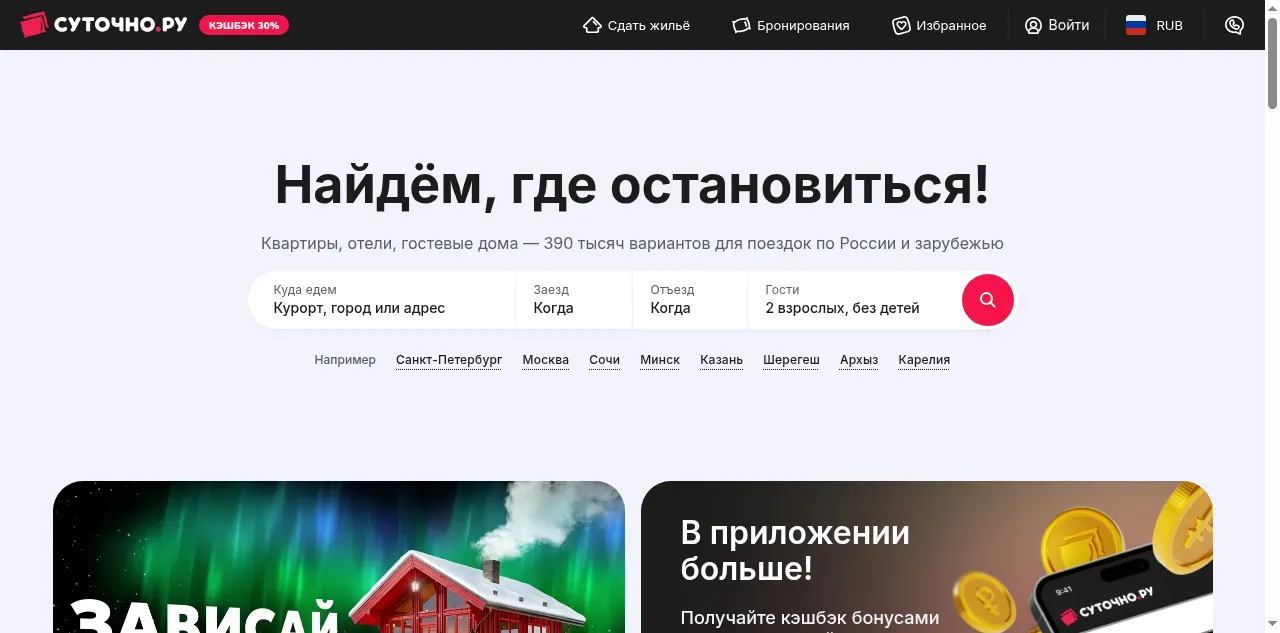Click the ticket icon beside Бронирования

click(x=741, y=25)
